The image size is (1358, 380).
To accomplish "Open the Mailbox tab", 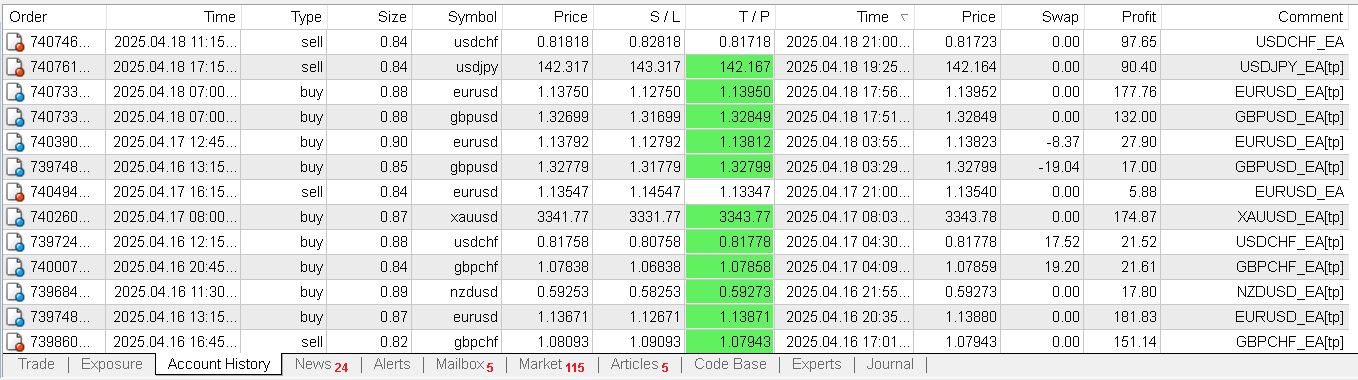I will (465, 365).
